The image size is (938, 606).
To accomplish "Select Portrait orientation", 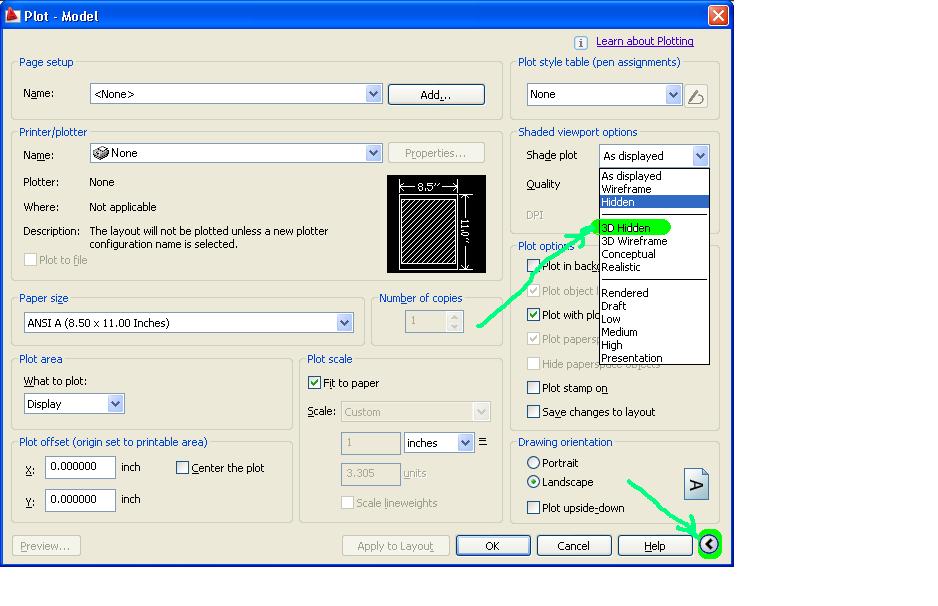I will tap(533, 462).
